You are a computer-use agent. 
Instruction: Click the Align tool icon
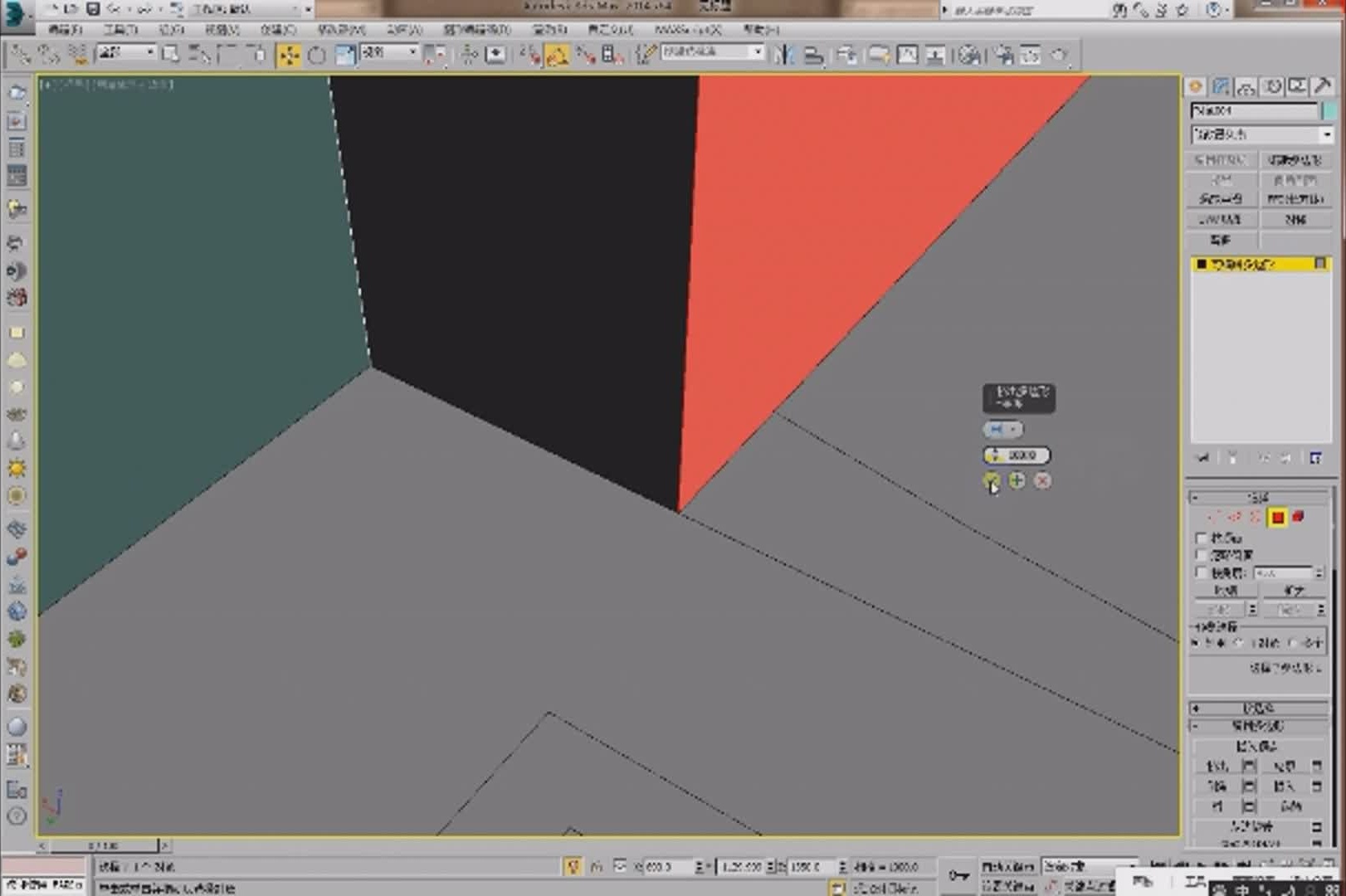point(813,55)
